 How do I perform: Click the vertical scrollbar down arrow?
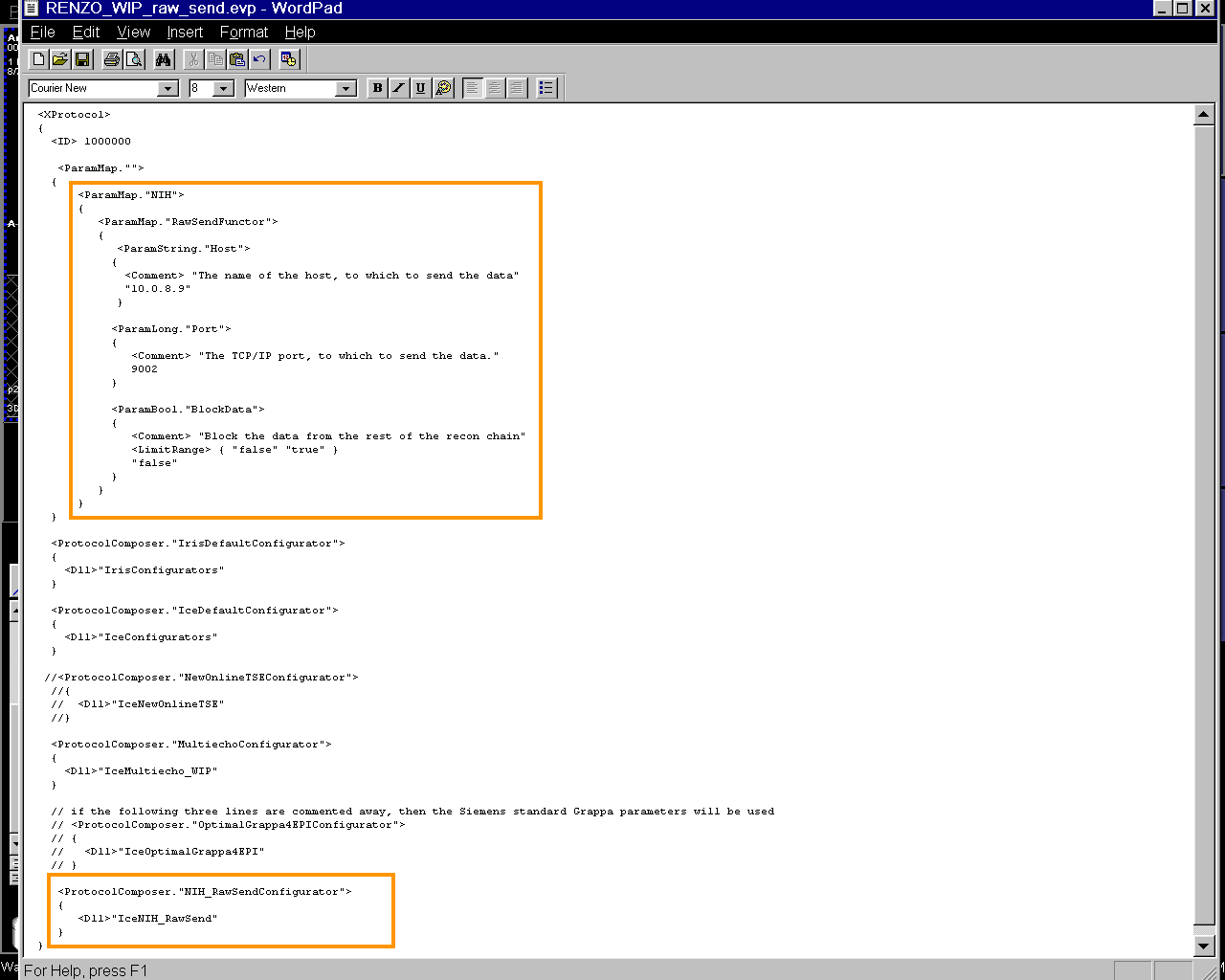(1204, 946)
